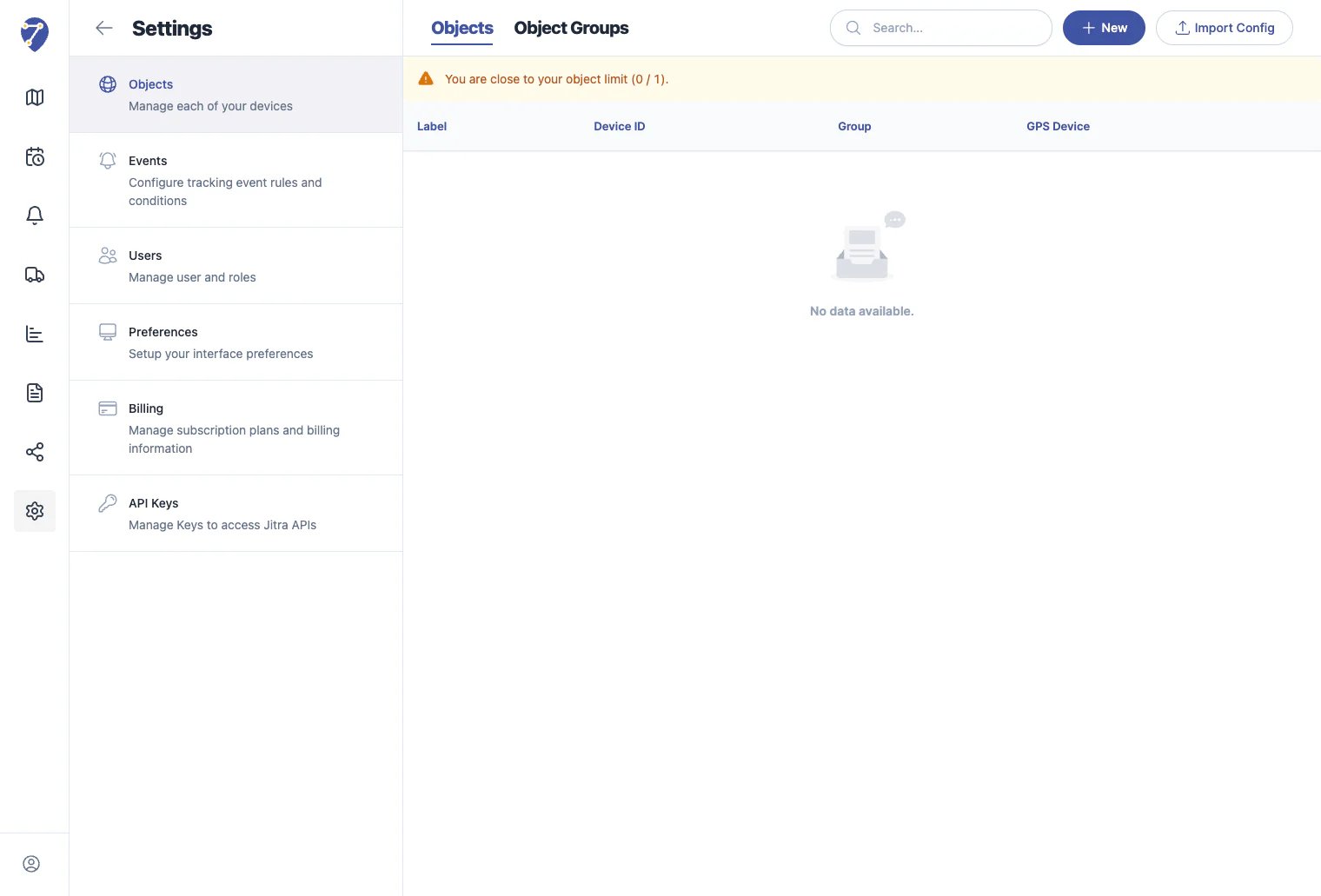The width and height of the screenshot is (1321, 896).
Task: Click the warning triangle icon
Action: [x=426, y=79]
